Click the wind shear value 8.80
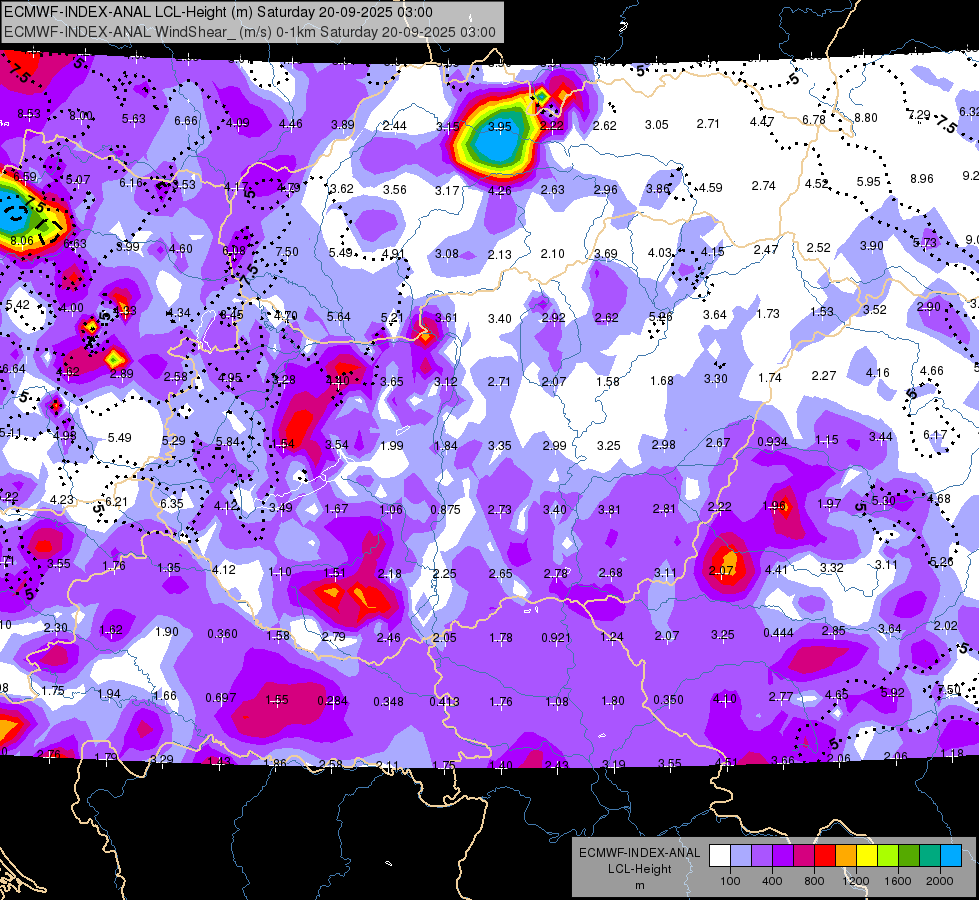This screenshot has height=900, width=979. 866,117
